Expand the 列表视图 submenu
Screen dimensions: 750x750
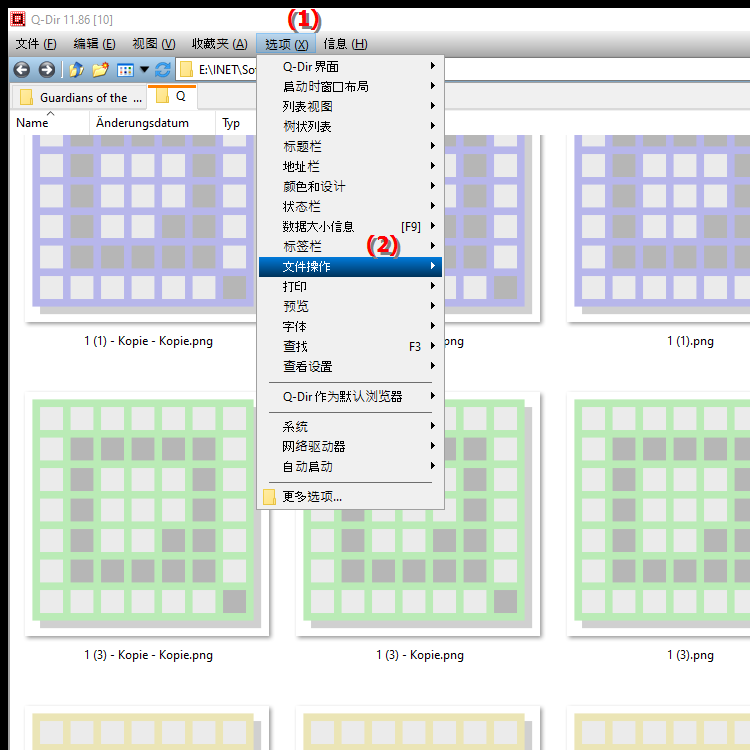click(350, 106)
